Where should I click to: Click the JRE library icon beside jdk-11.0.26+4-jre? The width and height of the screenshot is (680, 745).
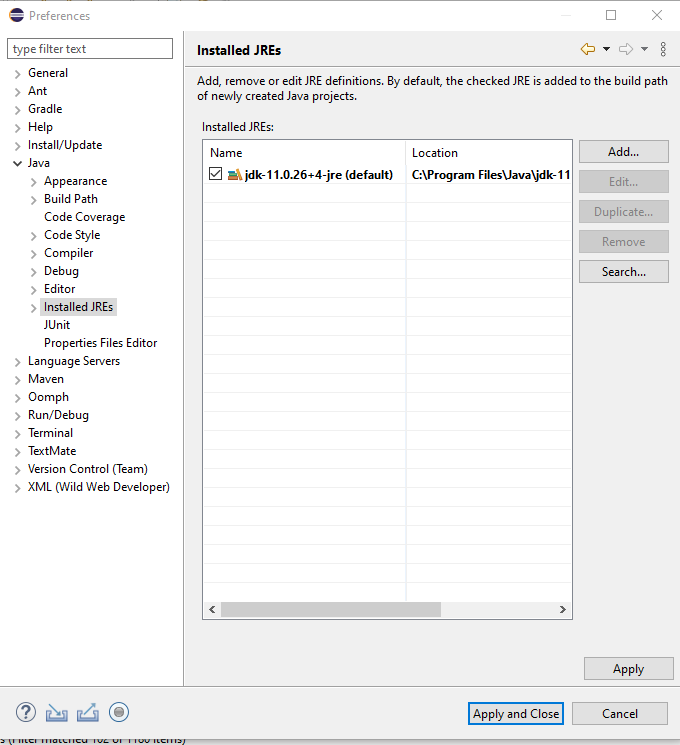click(235, 175)
